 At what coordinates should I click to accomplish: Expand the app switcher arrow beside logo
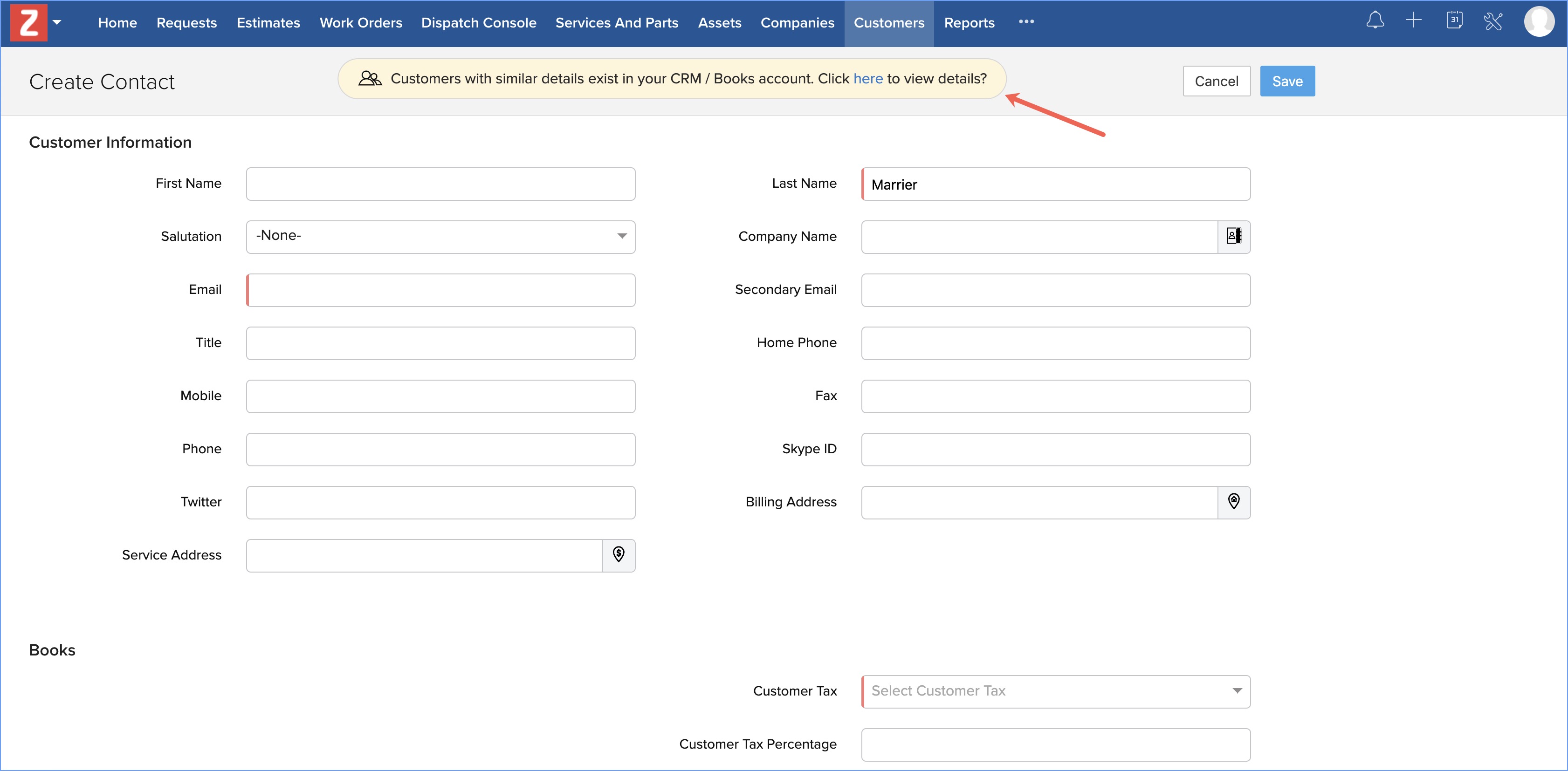tap(57, 22)
